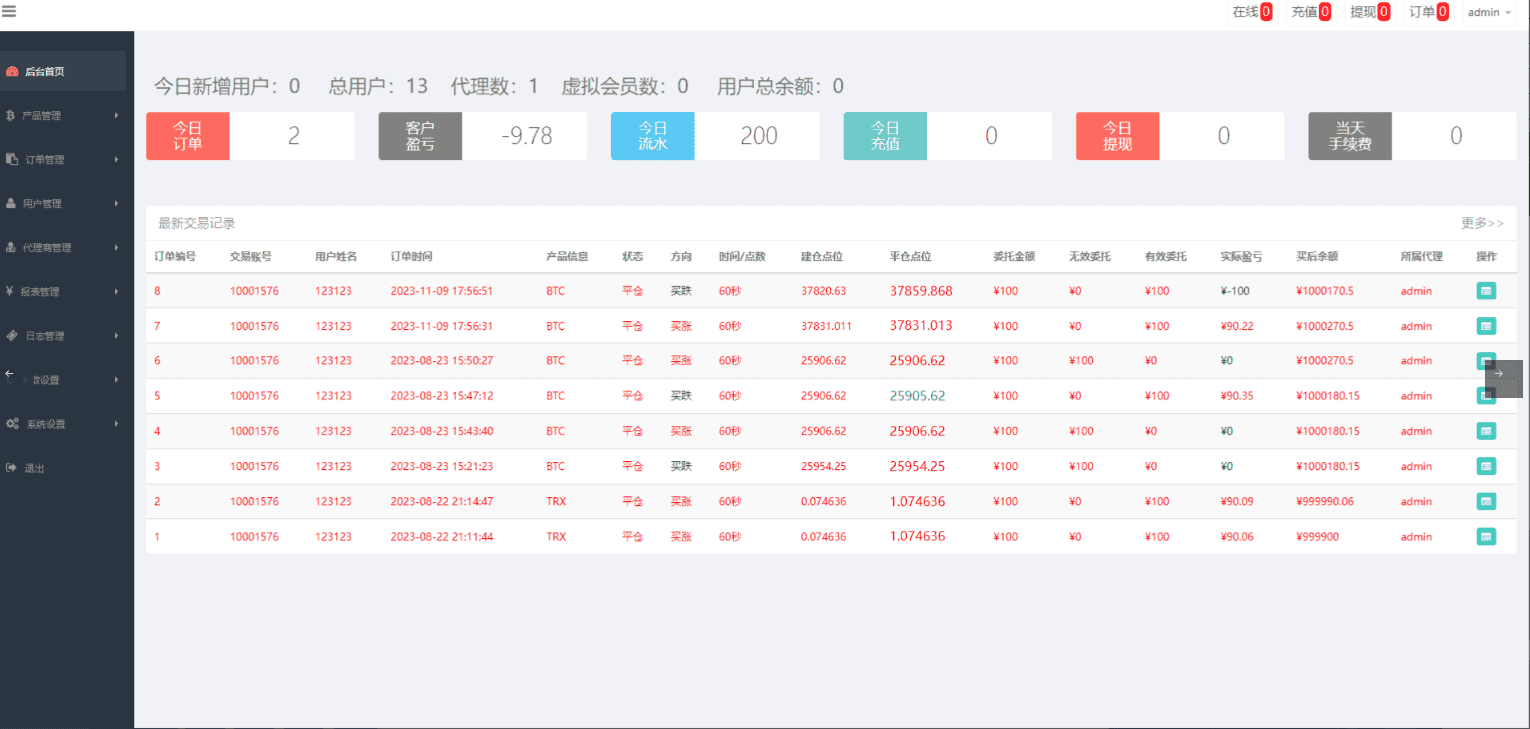1530x729 pixels.
Task: Click the gears icon beside 系统设置
Action: click(x=12, y=424)
